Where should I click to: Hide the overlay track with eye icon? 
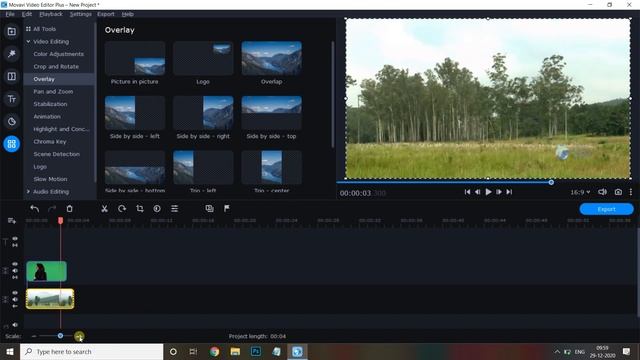pyautogui.click(x=15, y=264)
